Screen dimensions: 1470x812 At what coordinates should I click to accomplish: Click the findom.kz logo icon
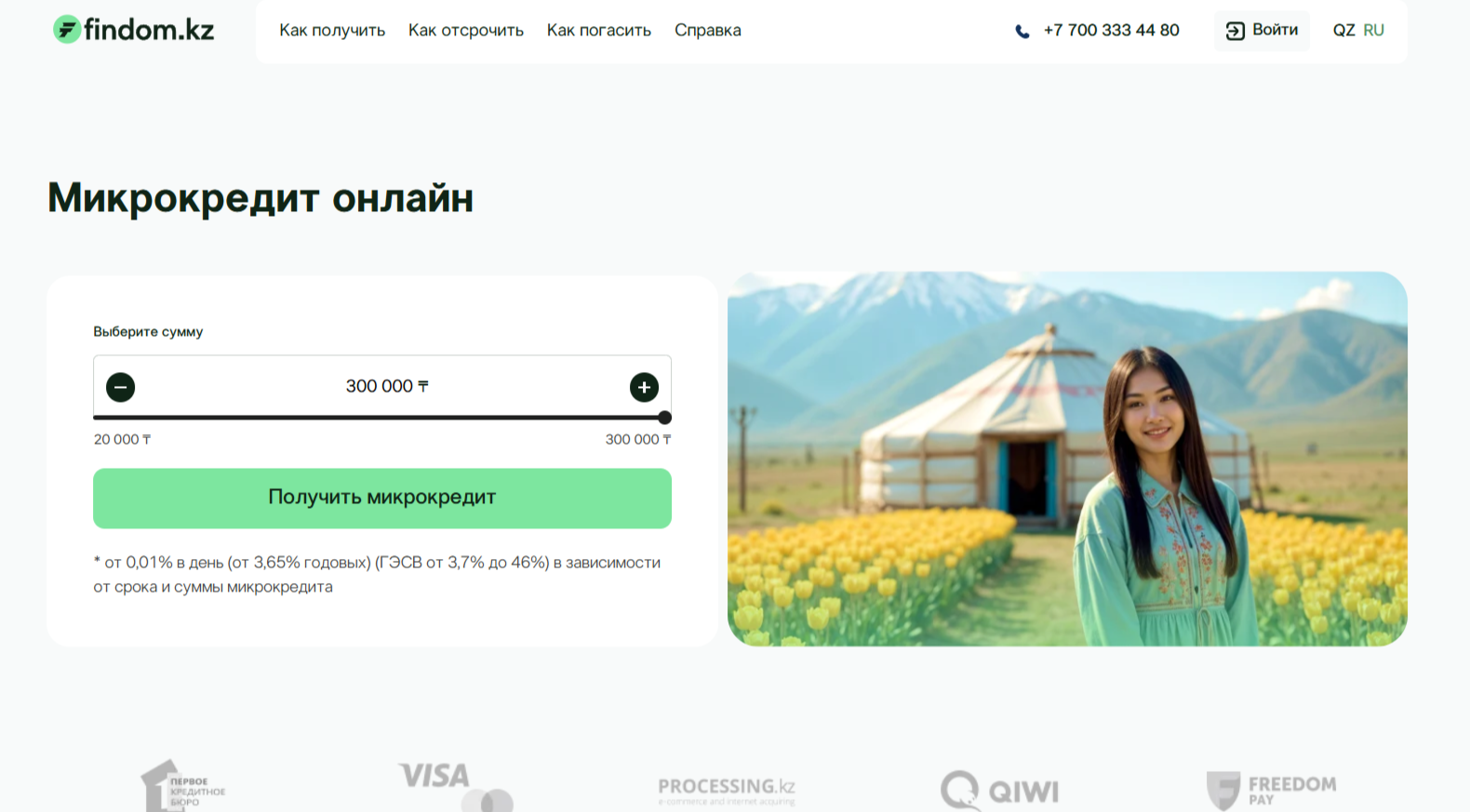[67, 30]
